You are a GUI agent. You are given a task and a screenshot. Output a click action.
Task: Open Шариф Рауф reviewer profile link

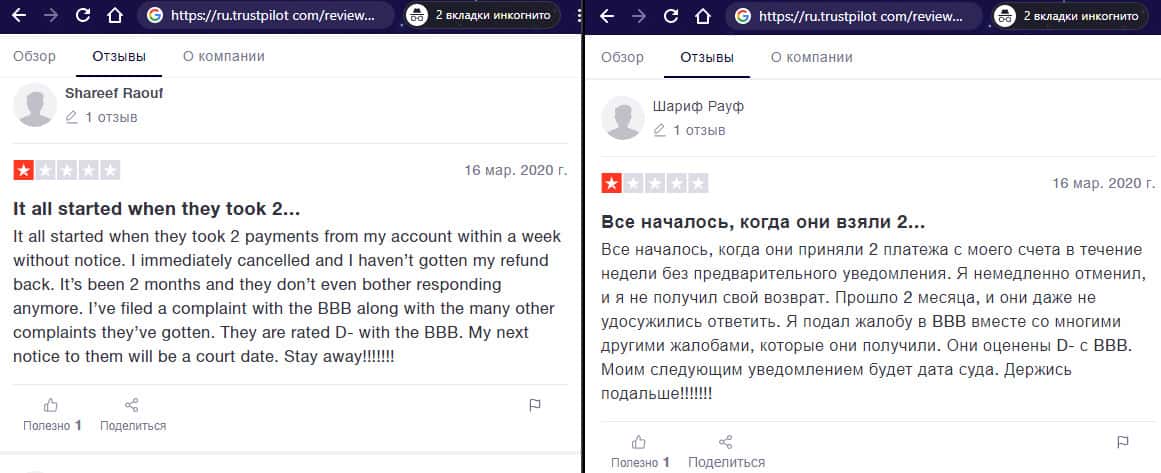click(x=698, y=107)
